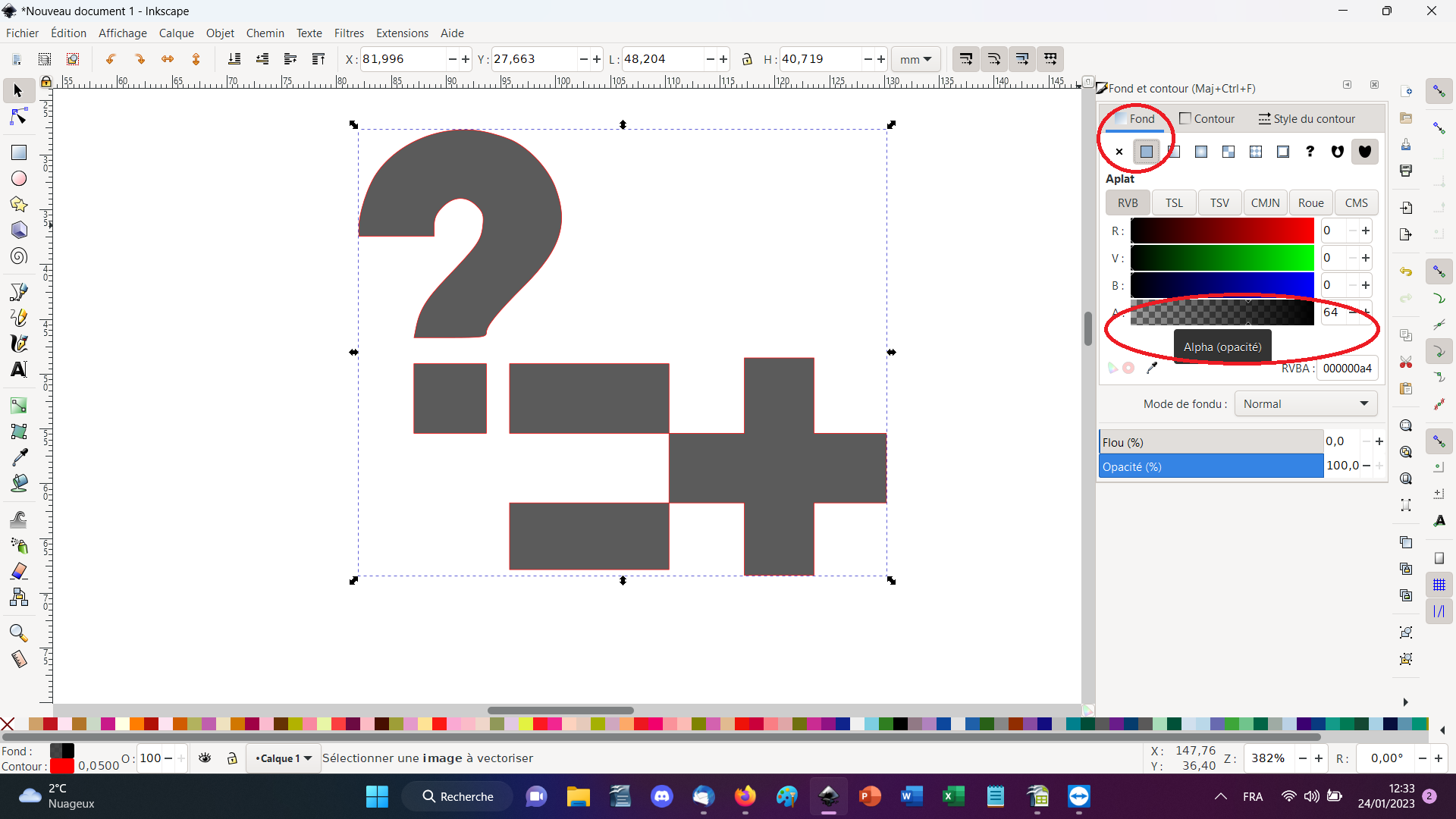Click the Import file icon

(x=1406, y=208)
